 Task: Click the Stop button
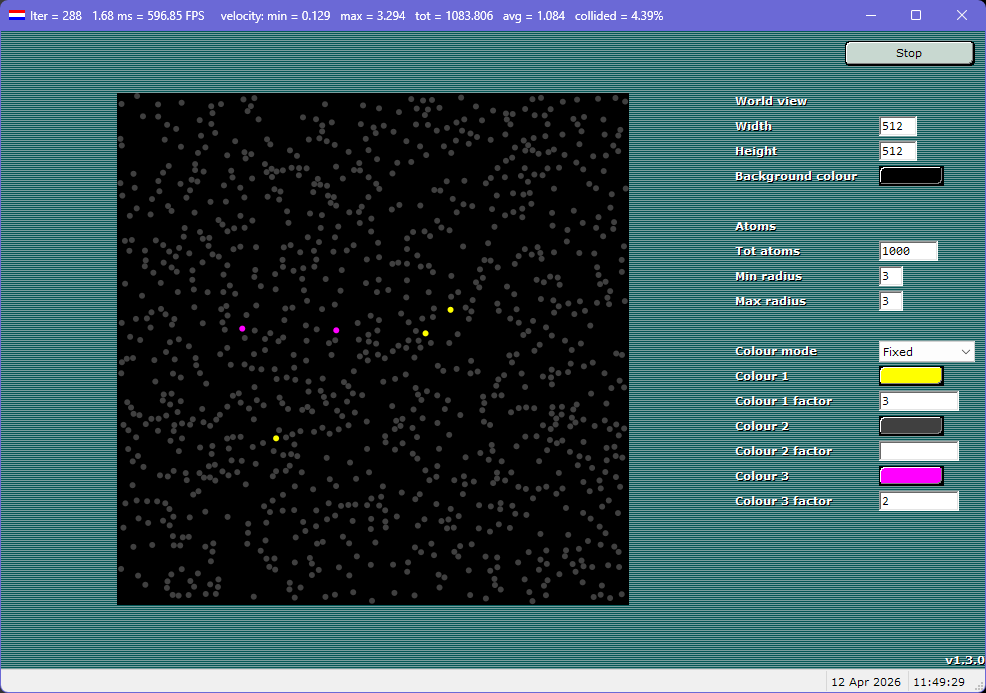908,52
